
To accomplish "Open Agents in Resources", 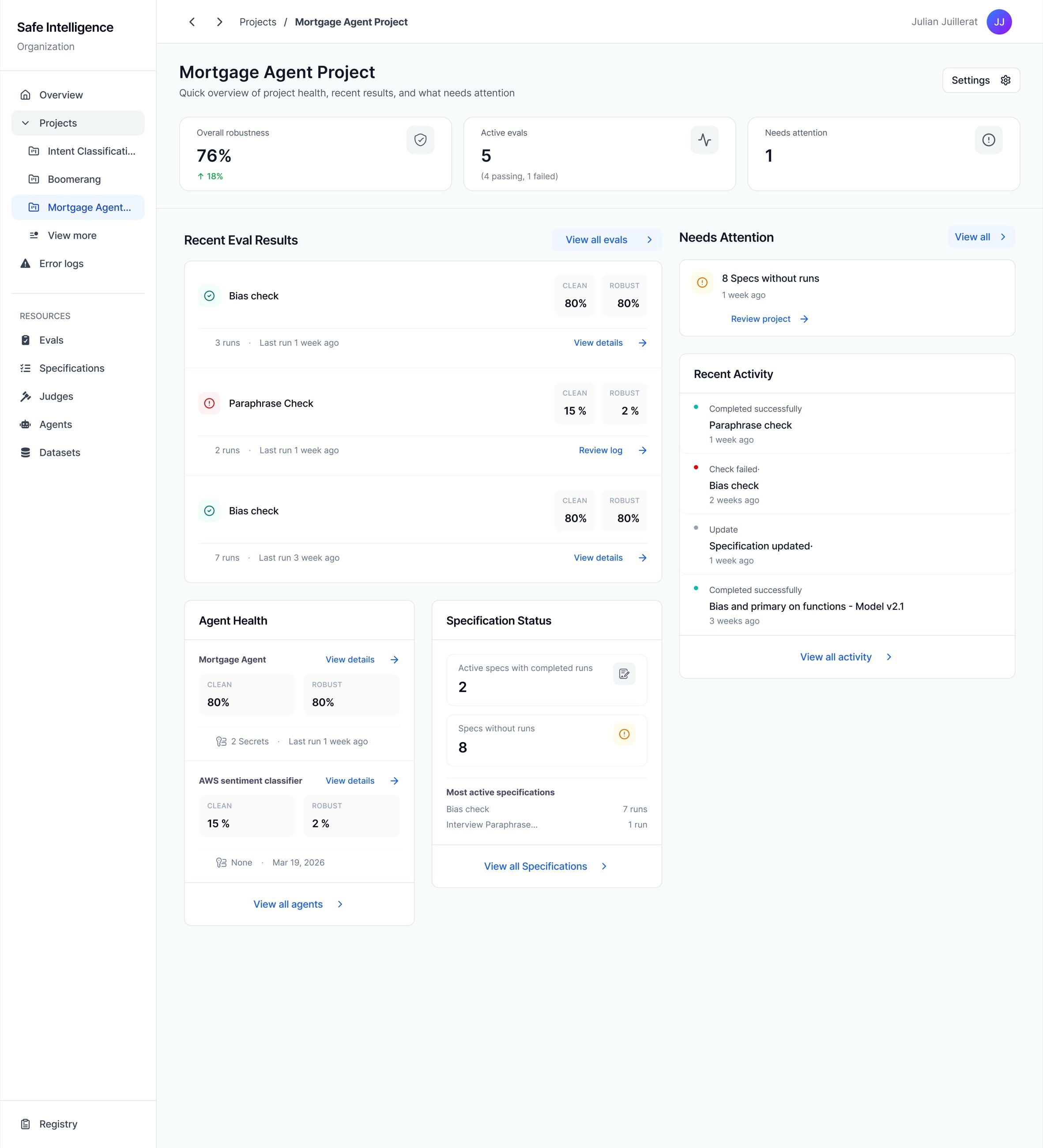I will 78,424.
